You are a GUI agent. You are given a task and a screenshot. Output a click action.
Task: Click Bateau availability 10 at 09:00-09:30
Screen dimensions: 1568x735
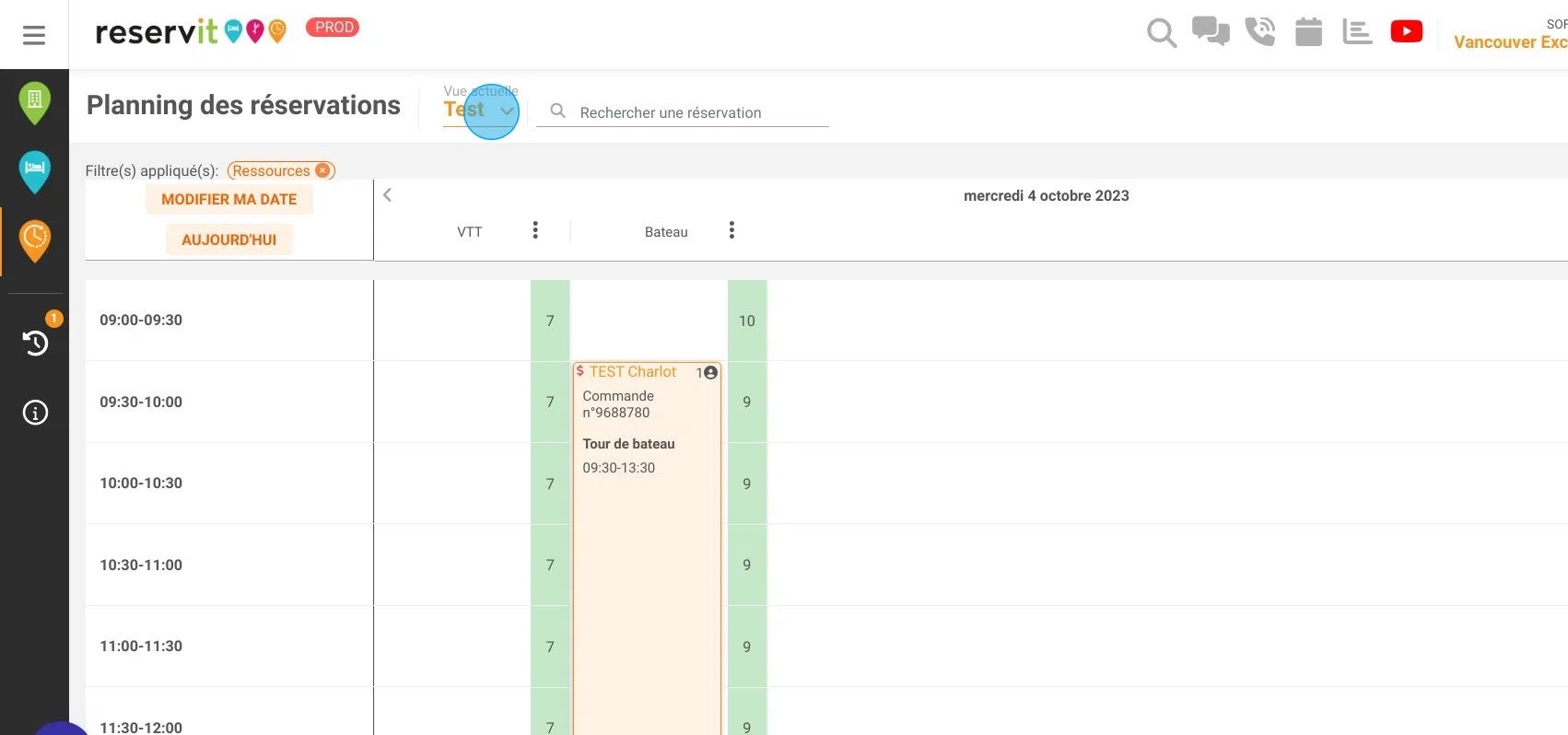(x=747, y=321)
